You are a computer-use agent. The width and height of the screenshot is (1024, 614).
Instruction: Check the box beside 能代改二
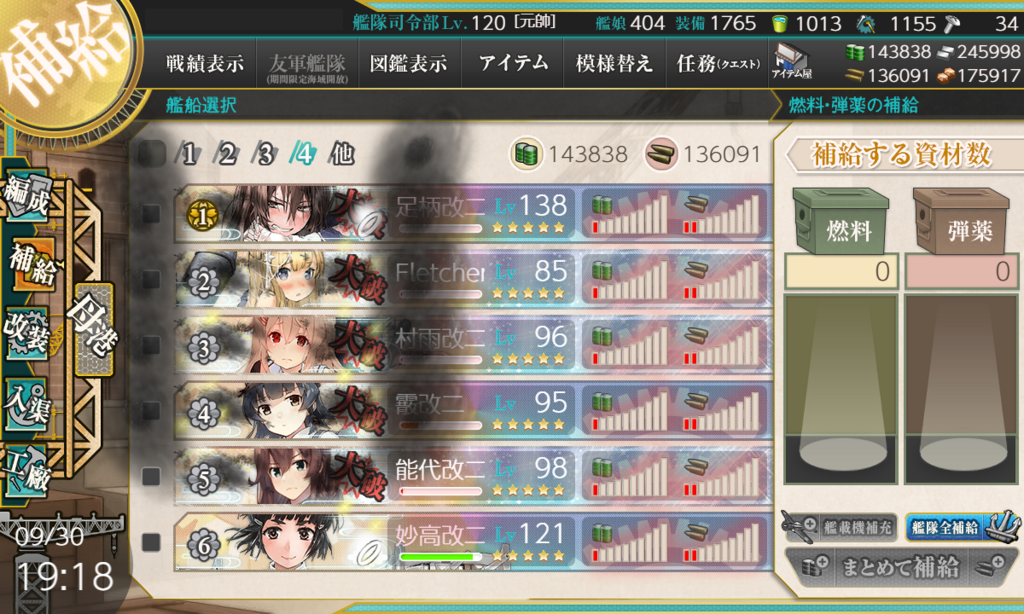[151, 476]
